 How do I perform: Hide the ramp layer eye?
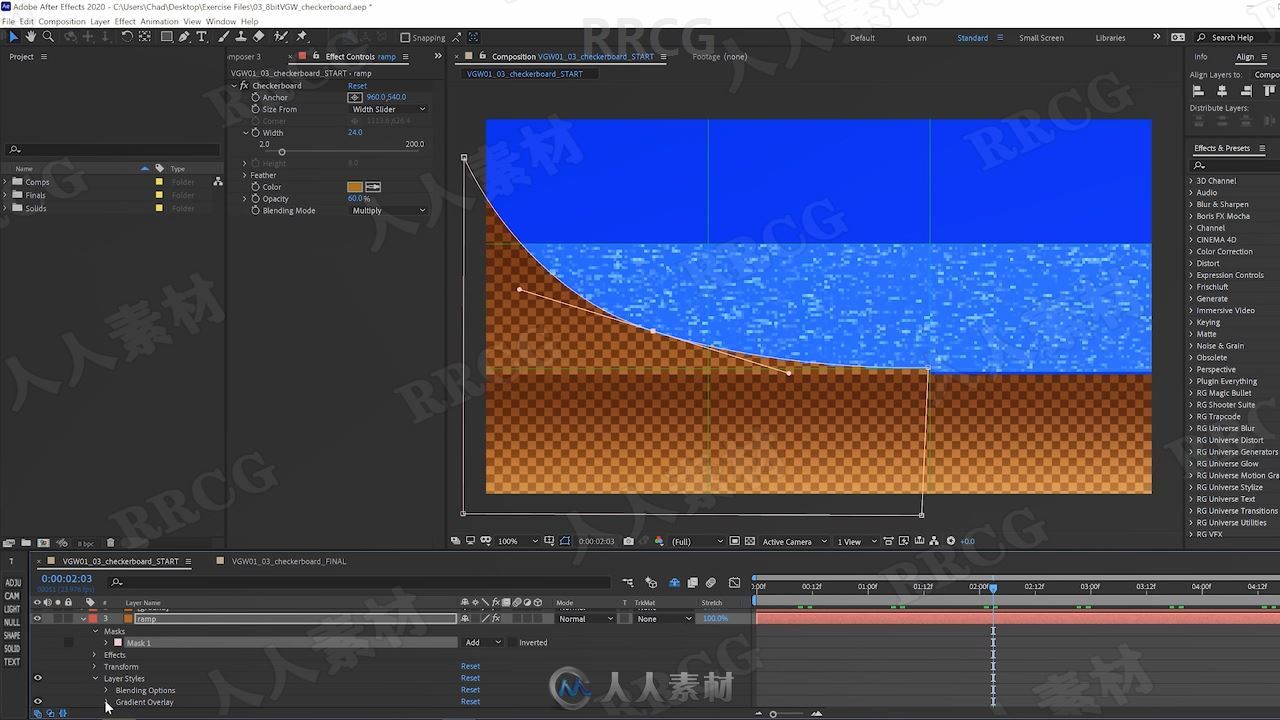(x=38, y=618)
